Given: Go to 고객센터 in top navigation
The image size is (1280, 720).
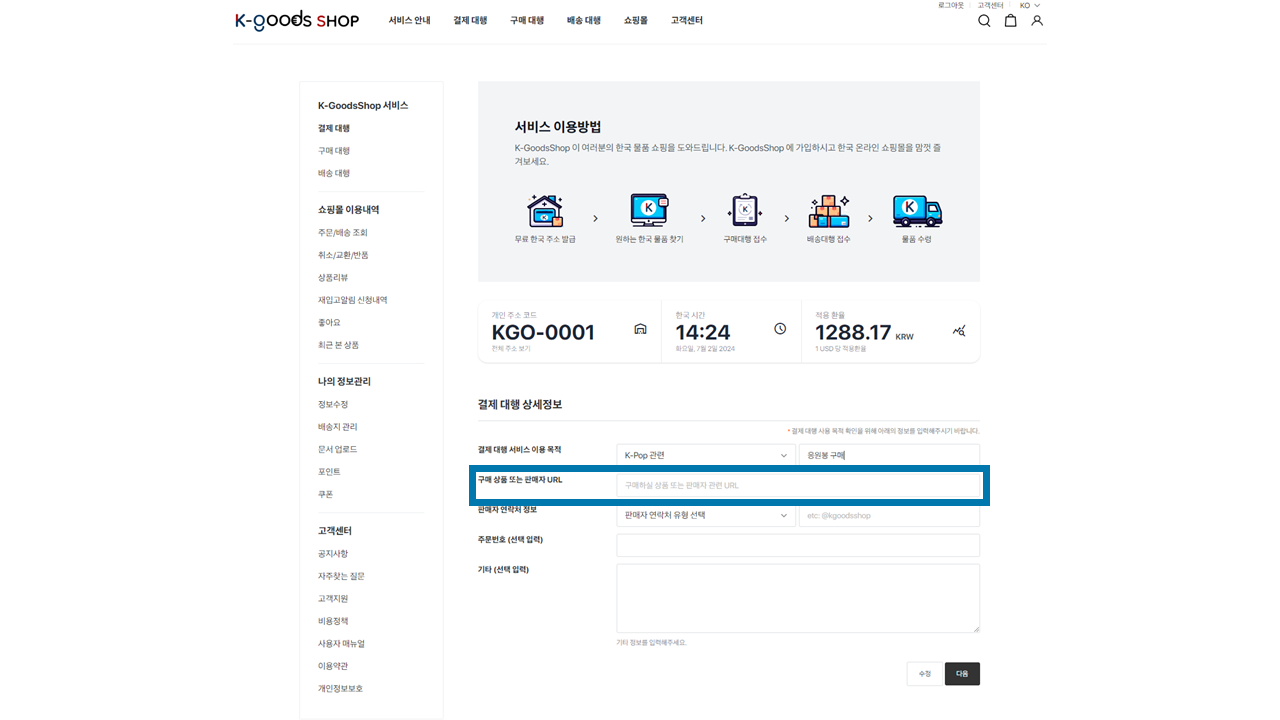Looking at the screenshot, I should (x=687, y=20).
